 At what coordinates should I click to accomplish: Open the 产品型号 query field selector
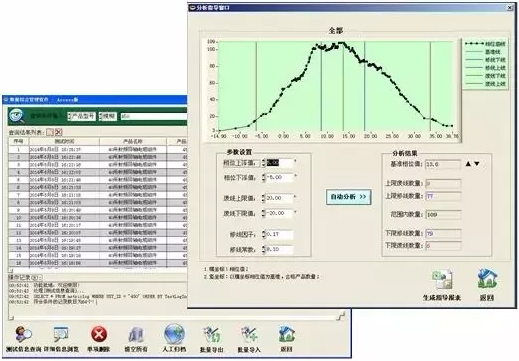81,116
